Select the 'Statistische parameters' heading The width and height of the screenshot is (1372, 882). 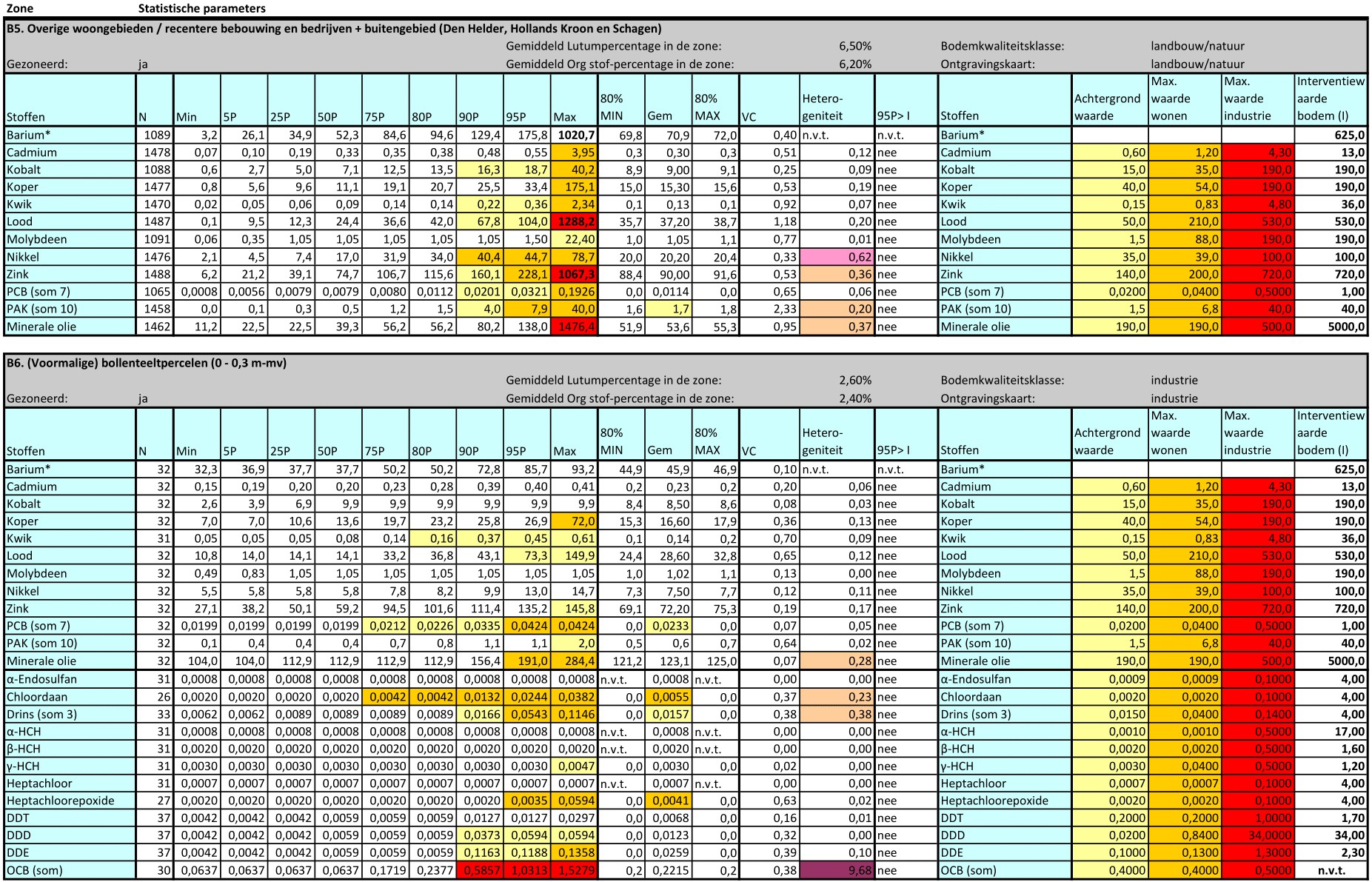tap(201, 8)
